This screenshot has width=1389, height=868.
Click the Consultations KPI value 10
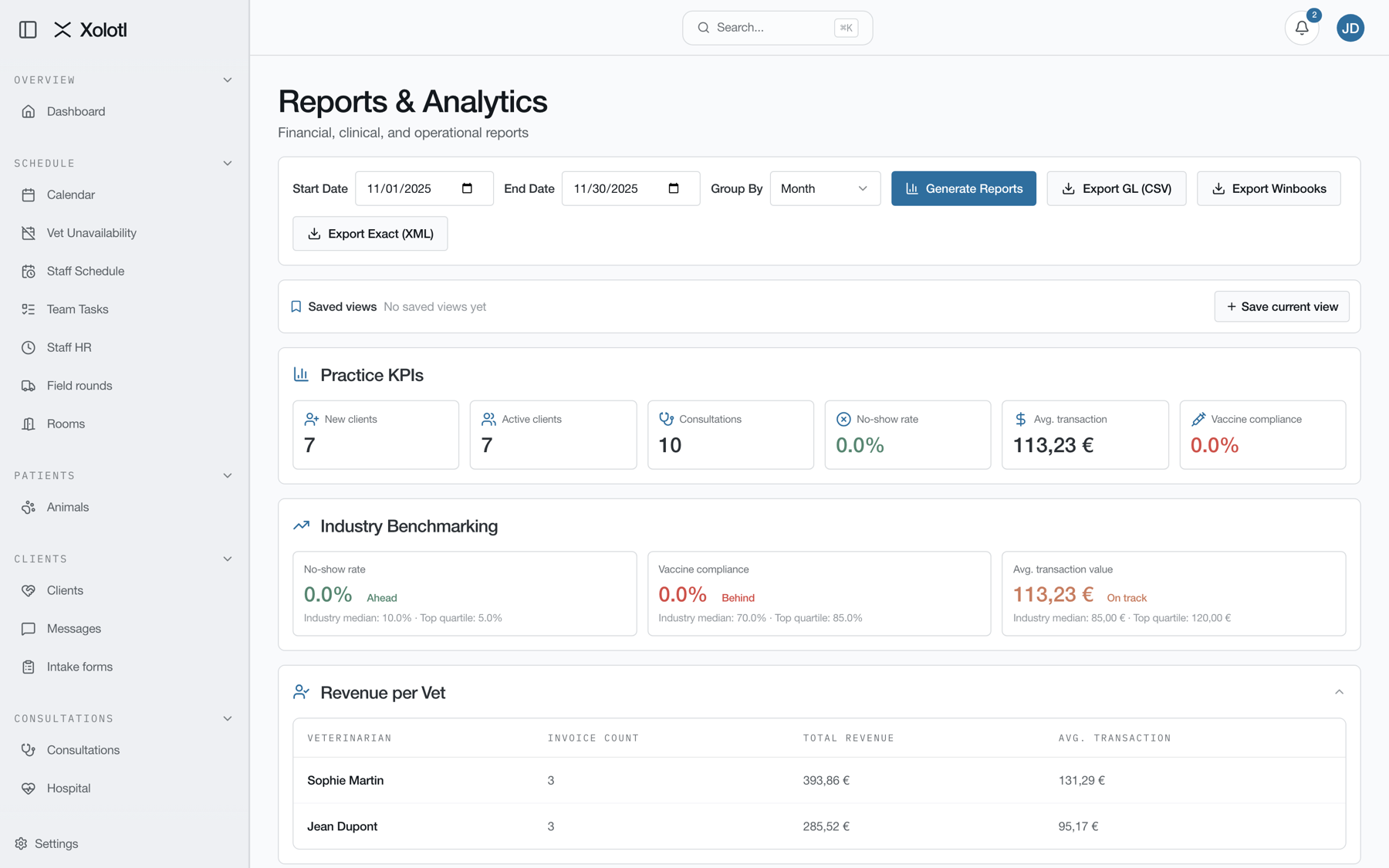tap(670, 445)
